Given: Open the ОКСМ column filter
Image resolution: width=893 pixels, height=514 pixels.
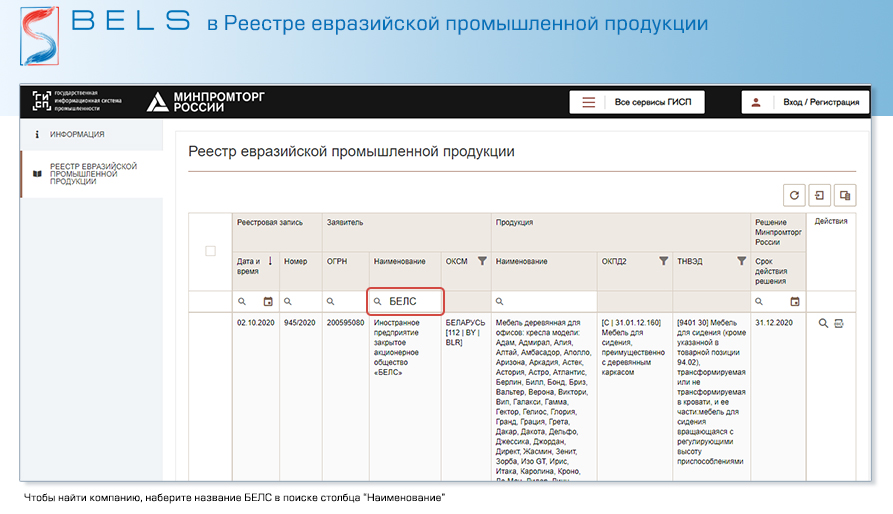Looking at the screenshot, I should pos(481,261).
